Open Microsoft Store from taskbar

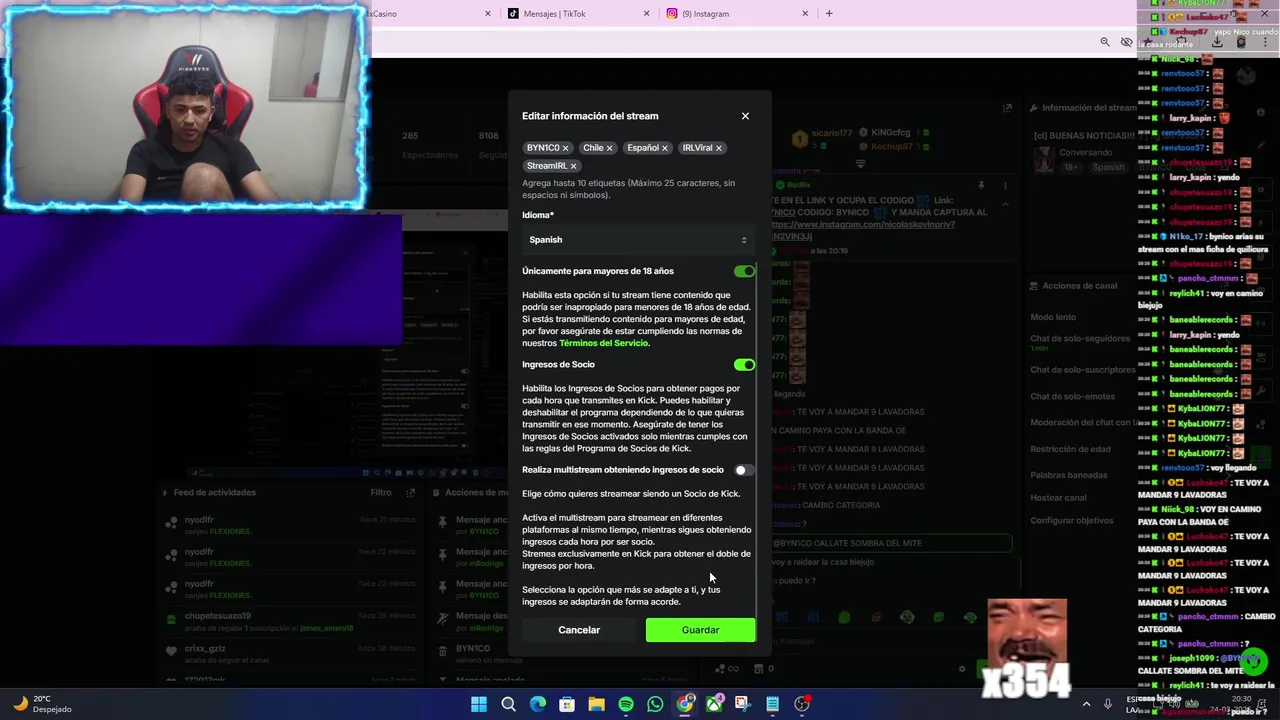(x=567, y=704)
